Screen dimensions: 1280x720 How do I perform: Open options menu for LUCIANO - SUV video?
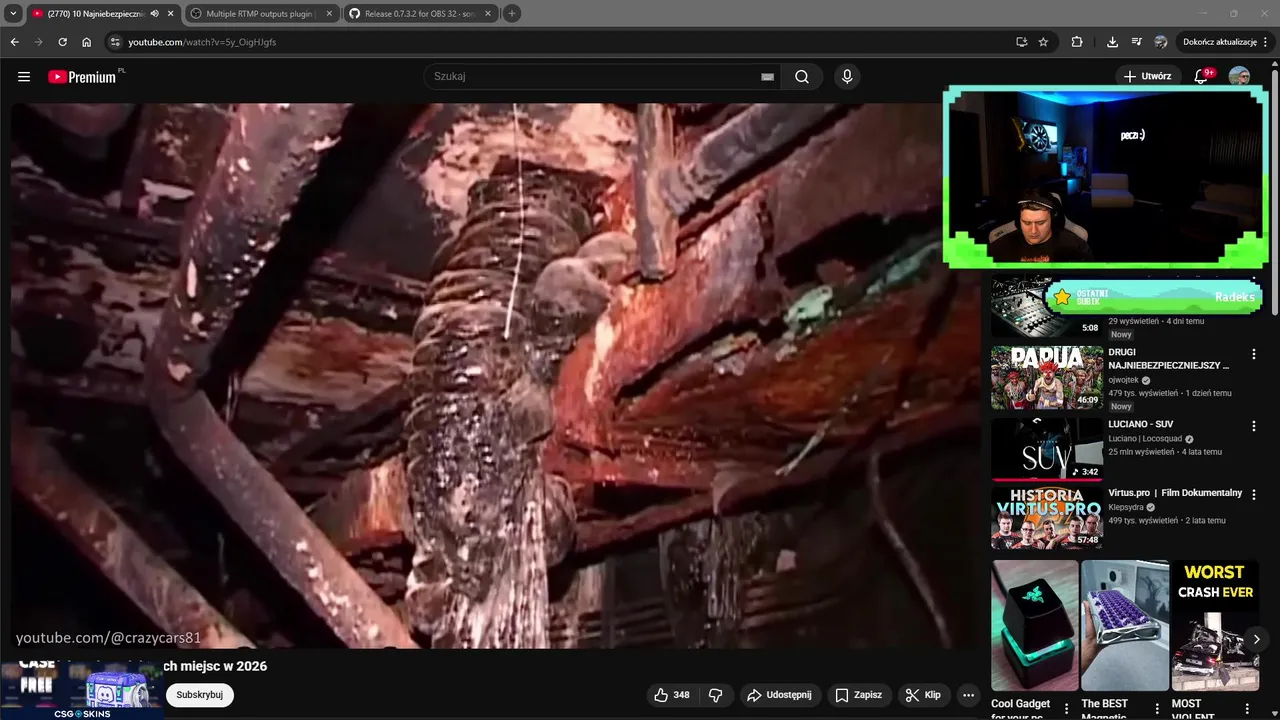tap(1254, 426)
